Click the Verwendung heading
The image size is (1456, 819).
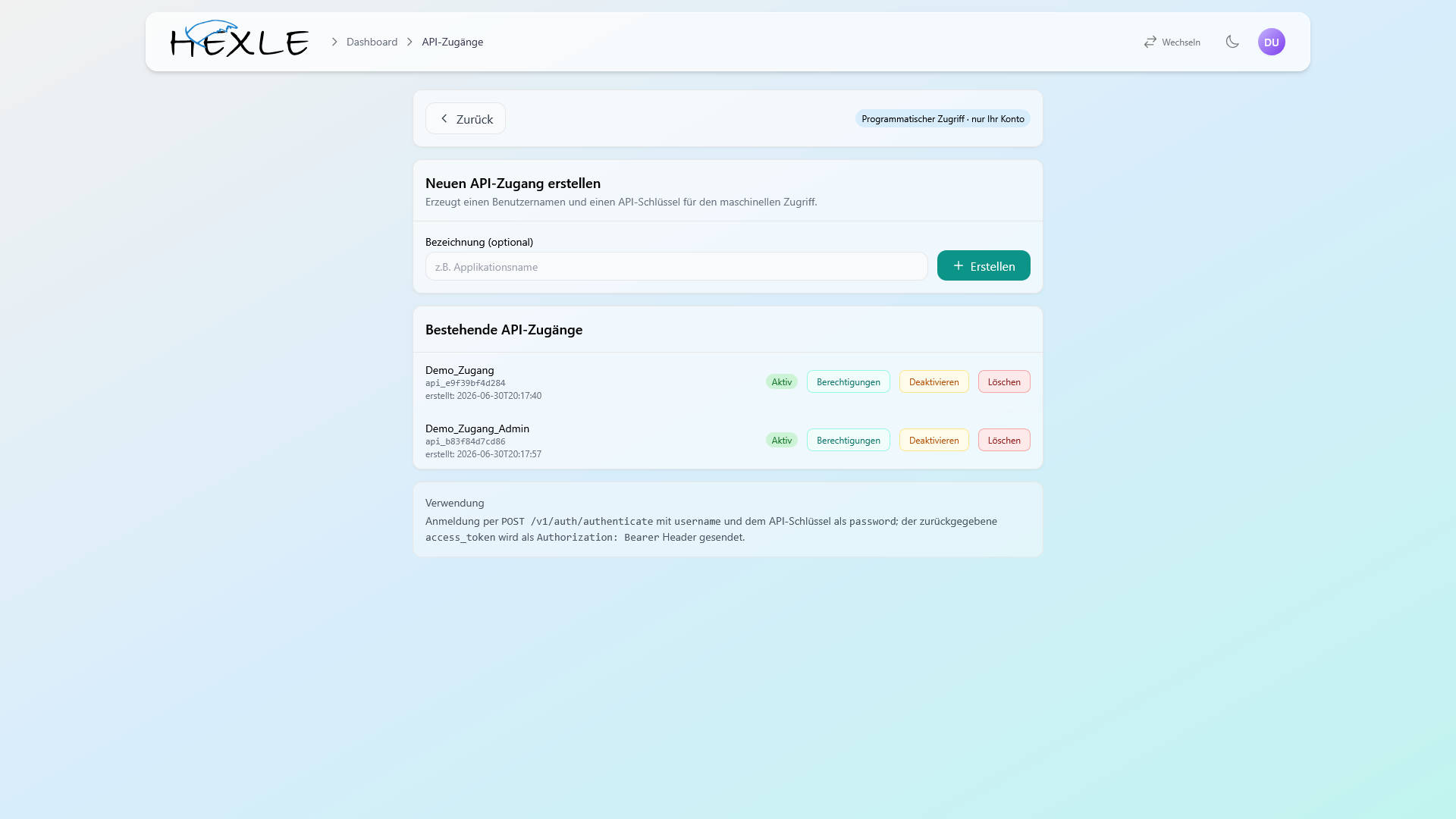point(454,503)
